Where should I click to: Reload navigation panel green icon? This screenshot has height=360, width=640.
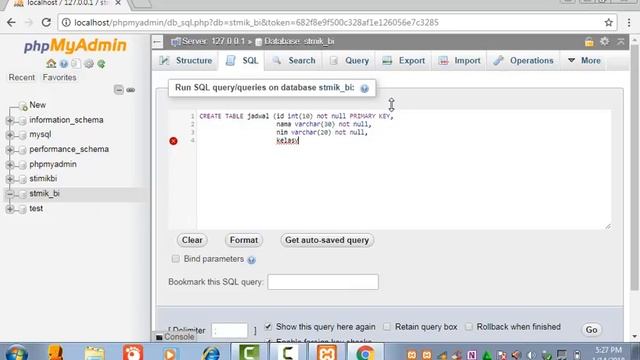(101, 64)
